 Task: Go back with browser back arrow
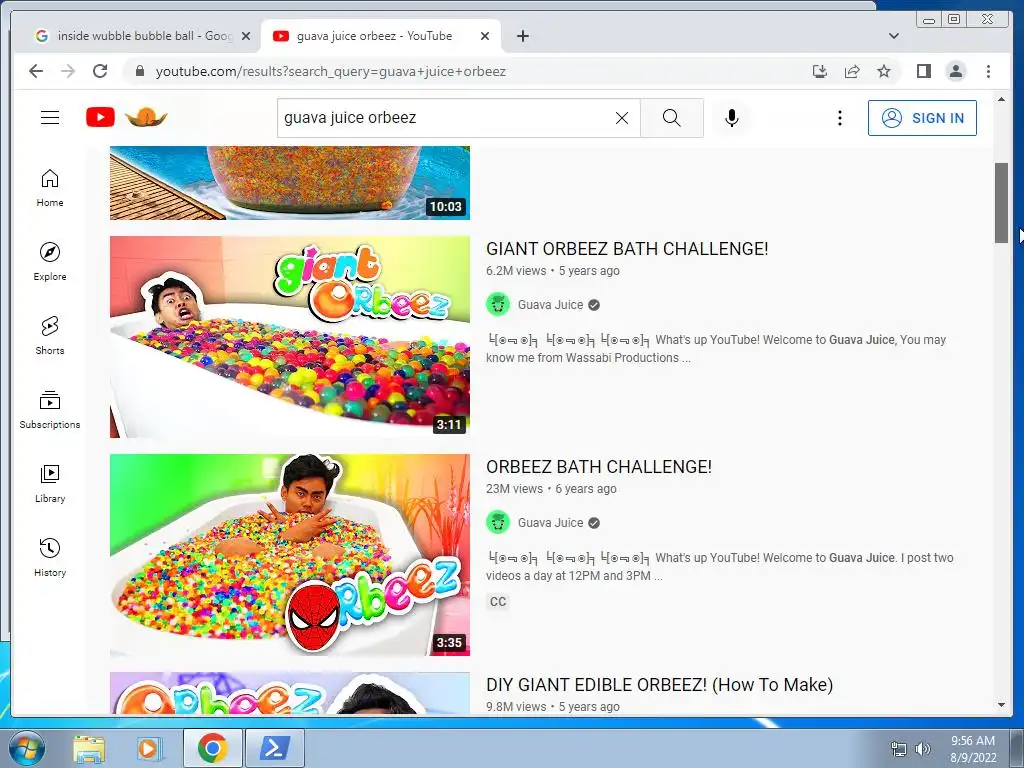click(36, 71)
